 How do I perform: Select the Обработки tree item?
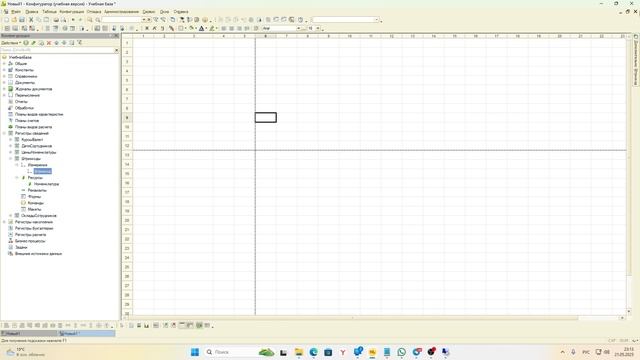(x=24, y=108)
